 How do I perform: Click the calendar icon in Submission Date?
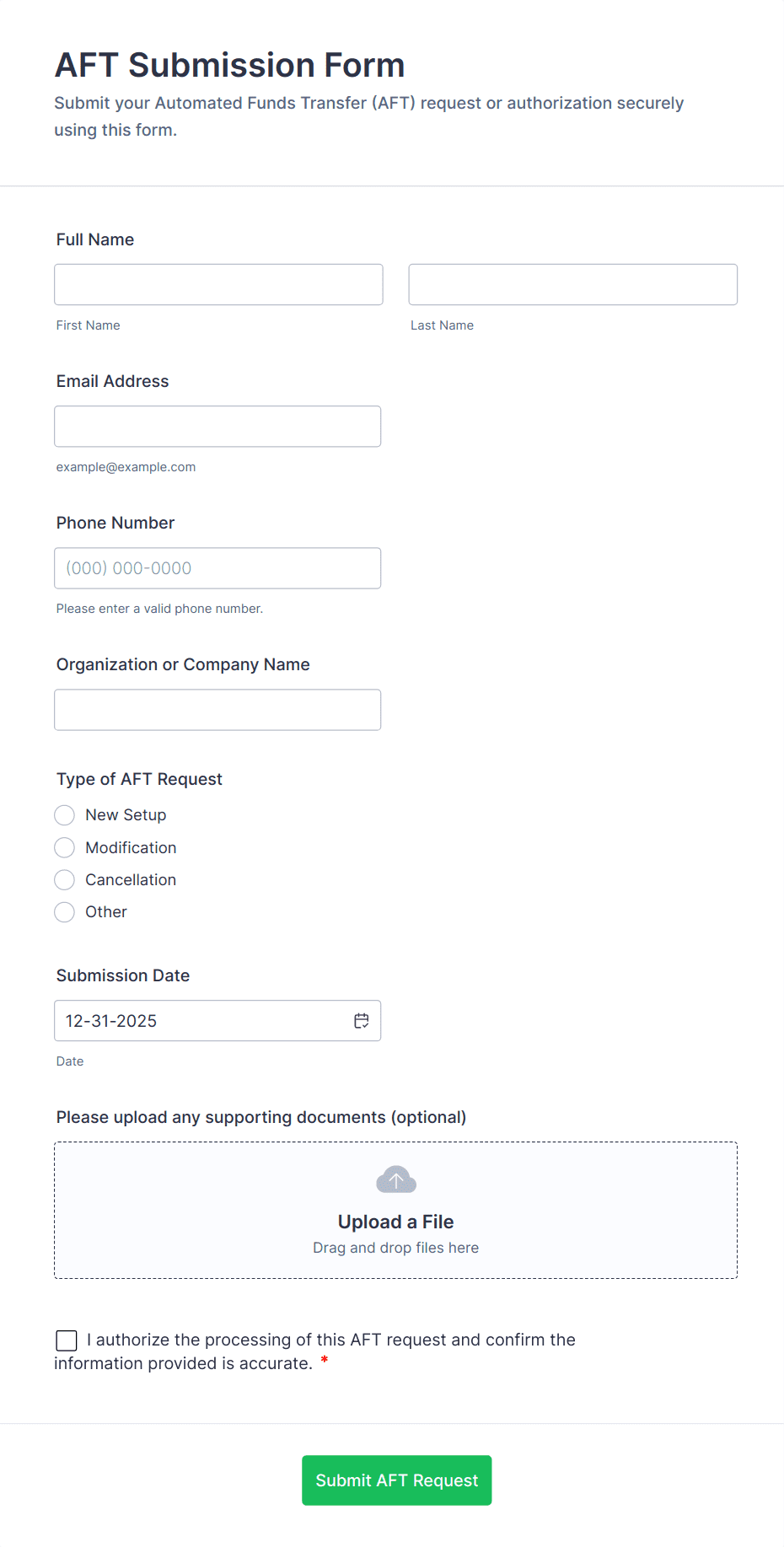(x=362, y=1021)
